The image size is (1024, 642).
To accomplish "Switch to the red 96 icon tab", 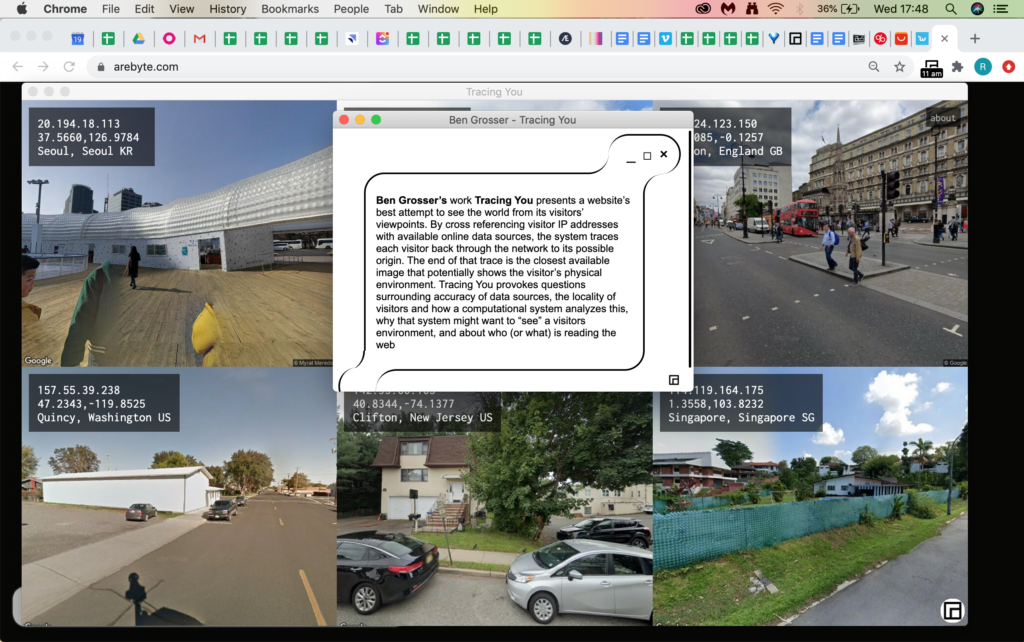I will pos(880,39).
